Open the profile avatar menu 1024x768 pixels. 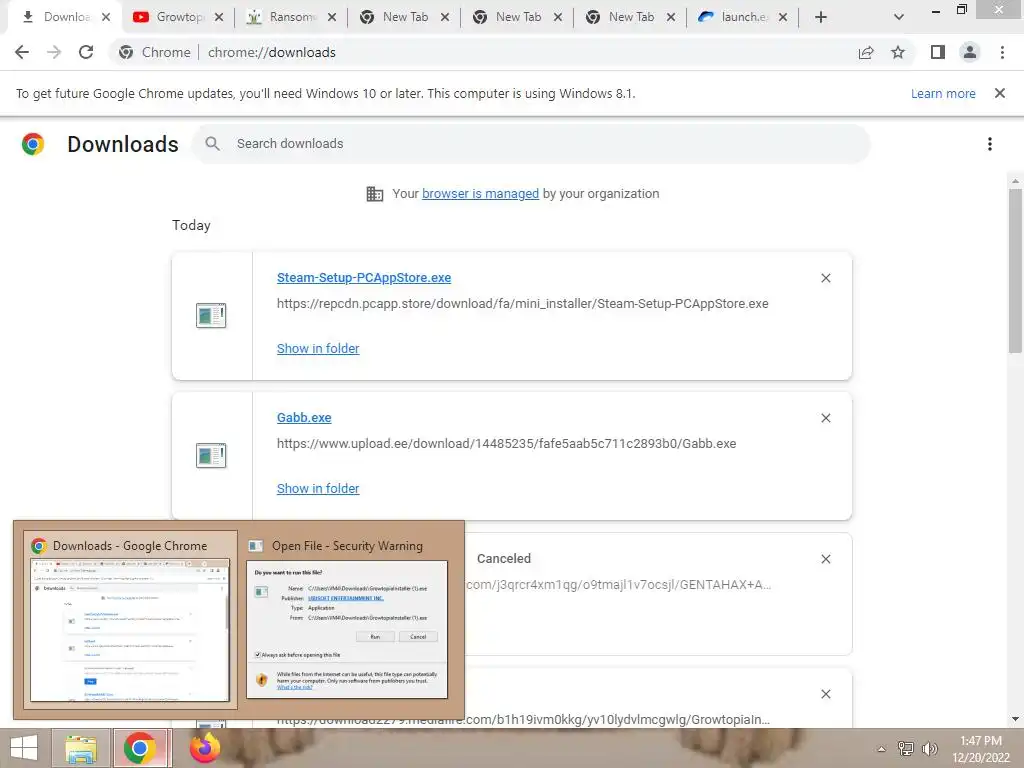pyautogui.click(x=970, y=52)
